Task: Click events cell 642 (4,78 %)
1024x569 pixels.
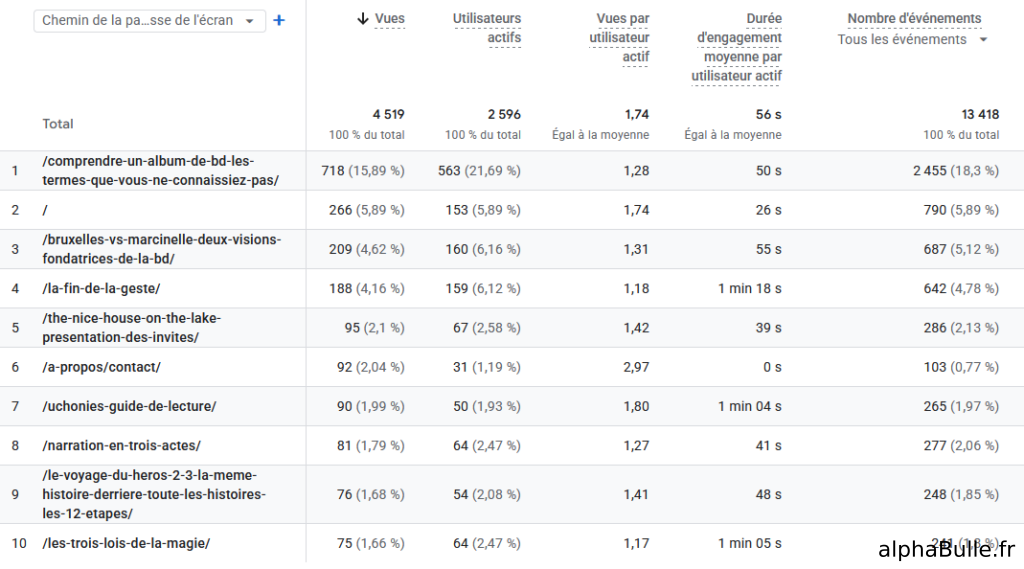Action: 961,289
